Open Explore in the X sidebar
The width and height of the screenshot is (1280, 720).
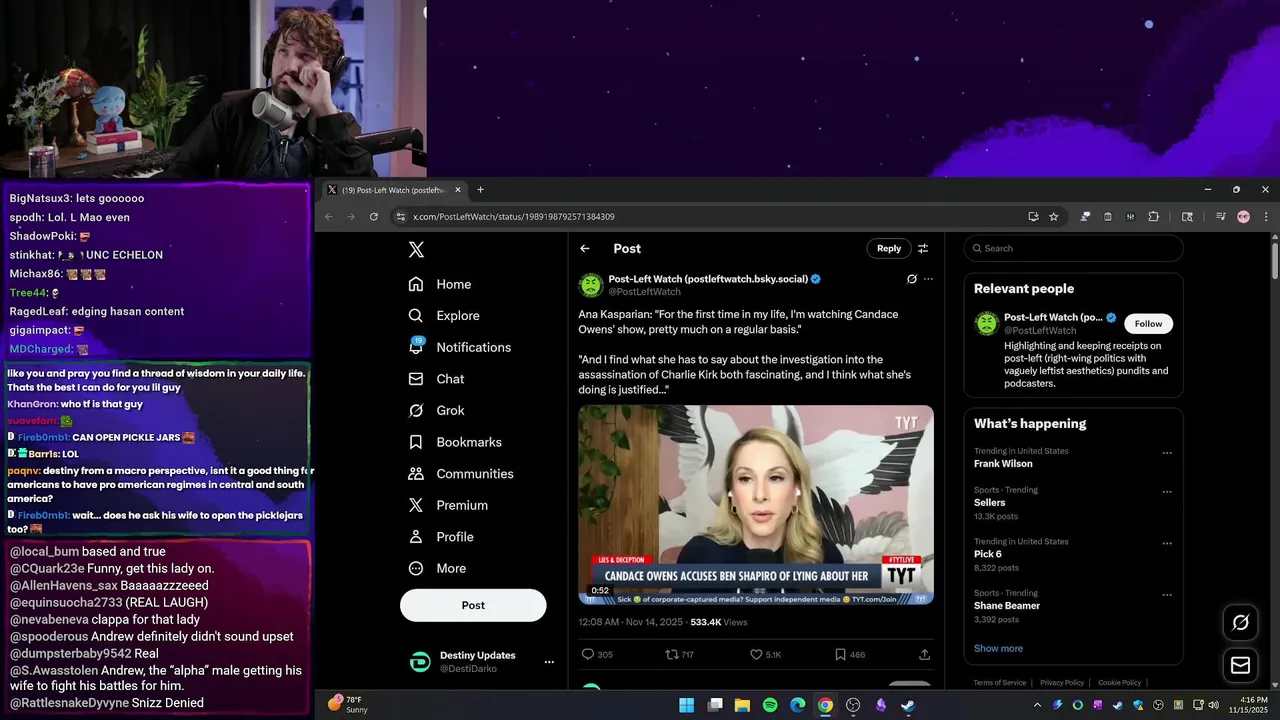(444, 316)
